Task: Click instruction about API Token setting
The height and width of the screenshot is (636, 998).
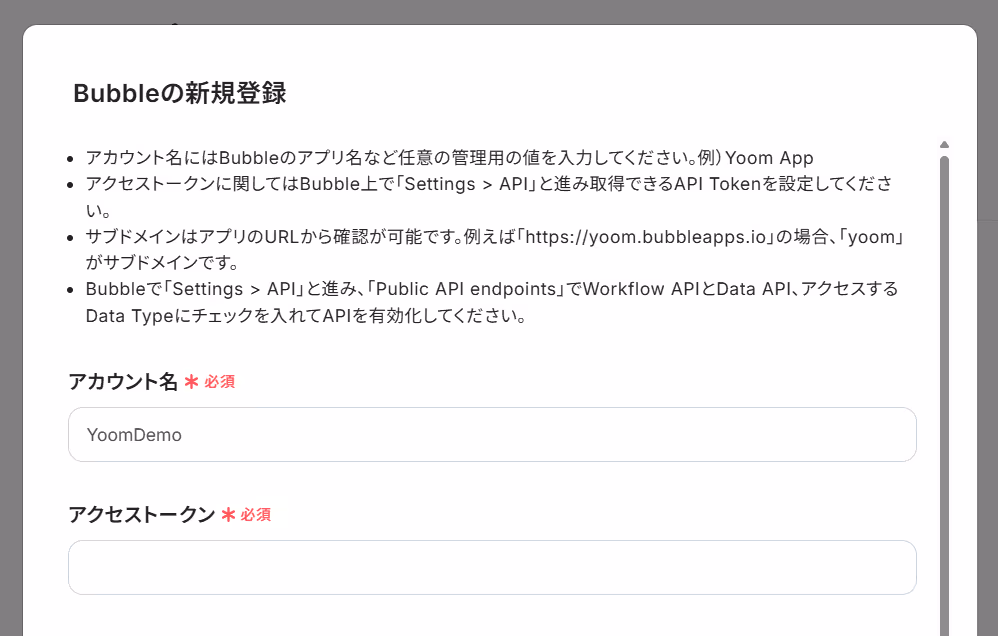Action: pos(489,197)
